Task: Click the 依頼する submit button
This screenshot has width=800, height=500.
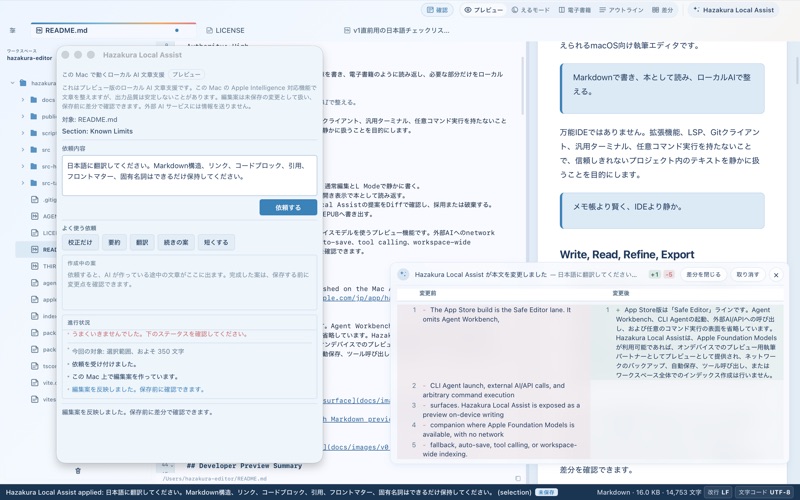Action: click(x=288, y=208)
